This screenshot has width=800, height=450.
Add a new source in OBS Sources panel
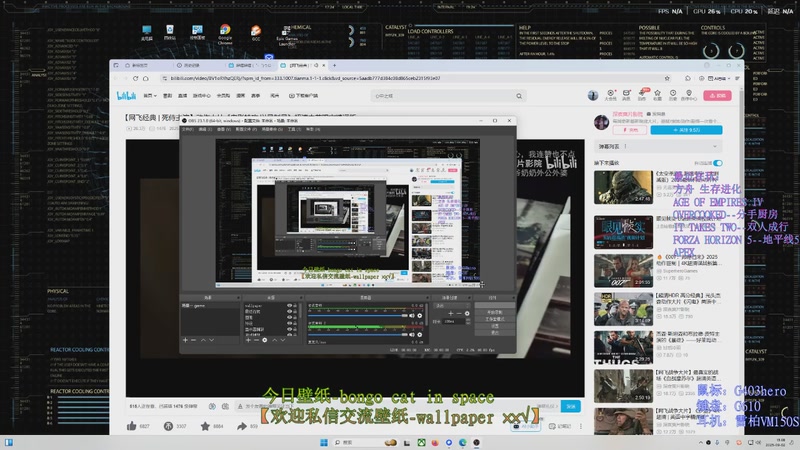[x=248, y=340]
